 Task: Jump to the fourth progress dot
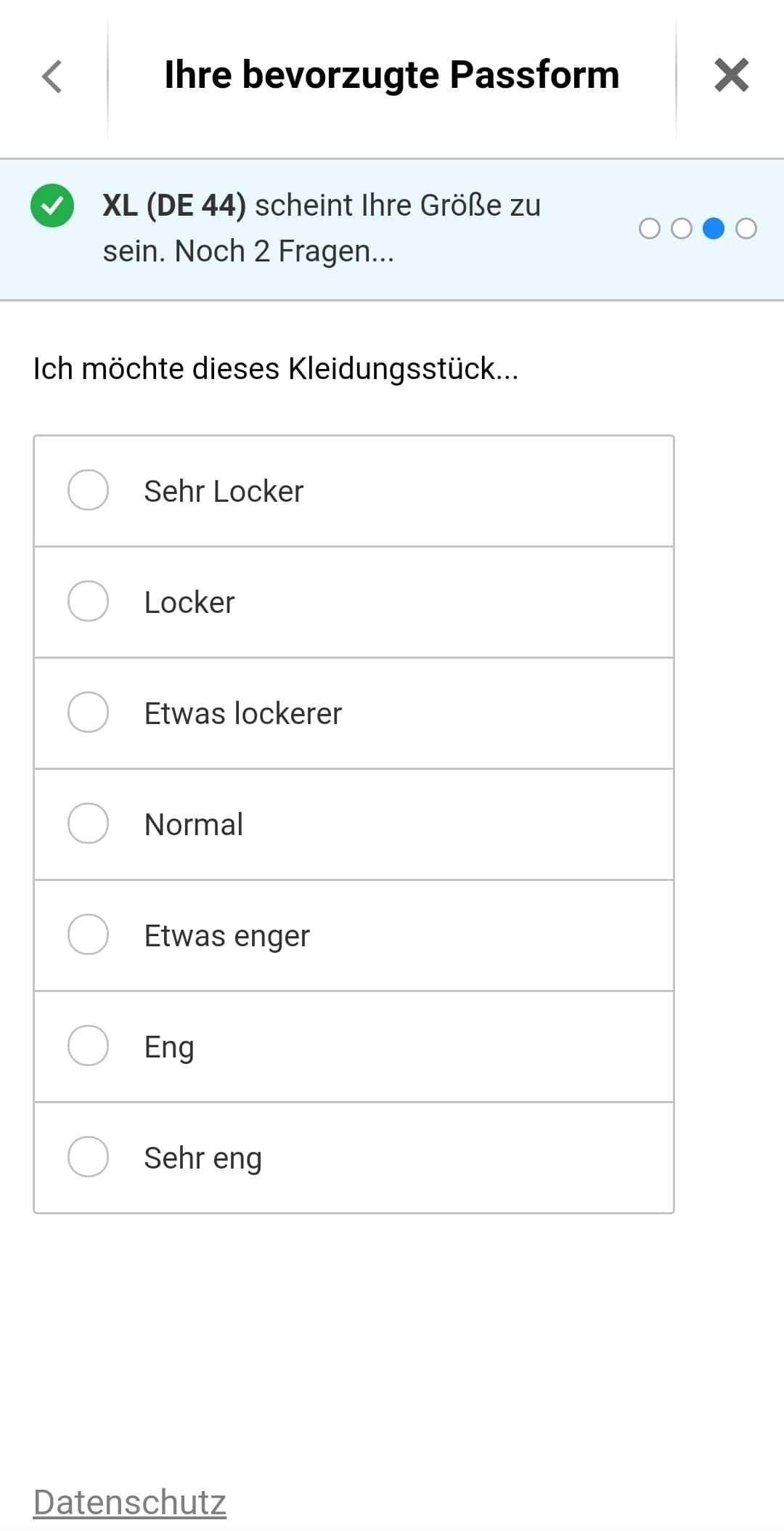746,229
